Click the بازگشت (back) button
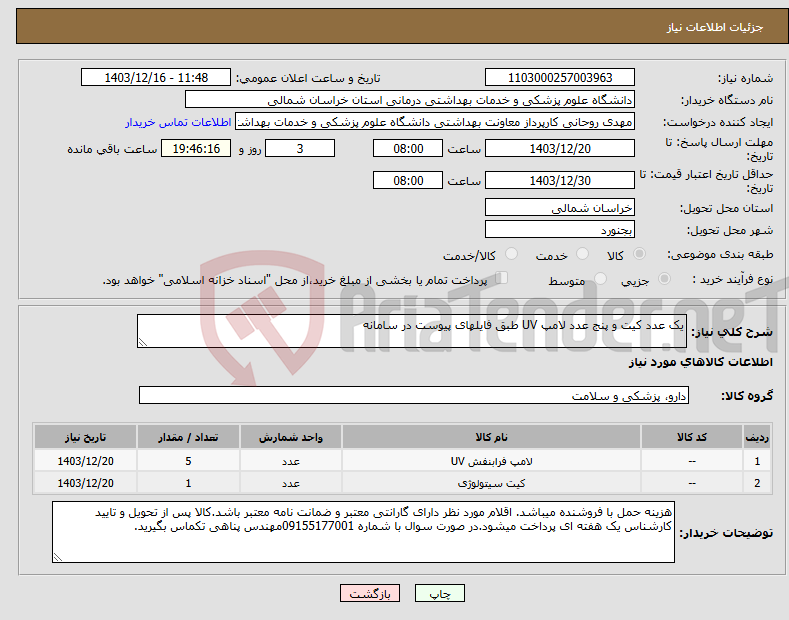 370,593
